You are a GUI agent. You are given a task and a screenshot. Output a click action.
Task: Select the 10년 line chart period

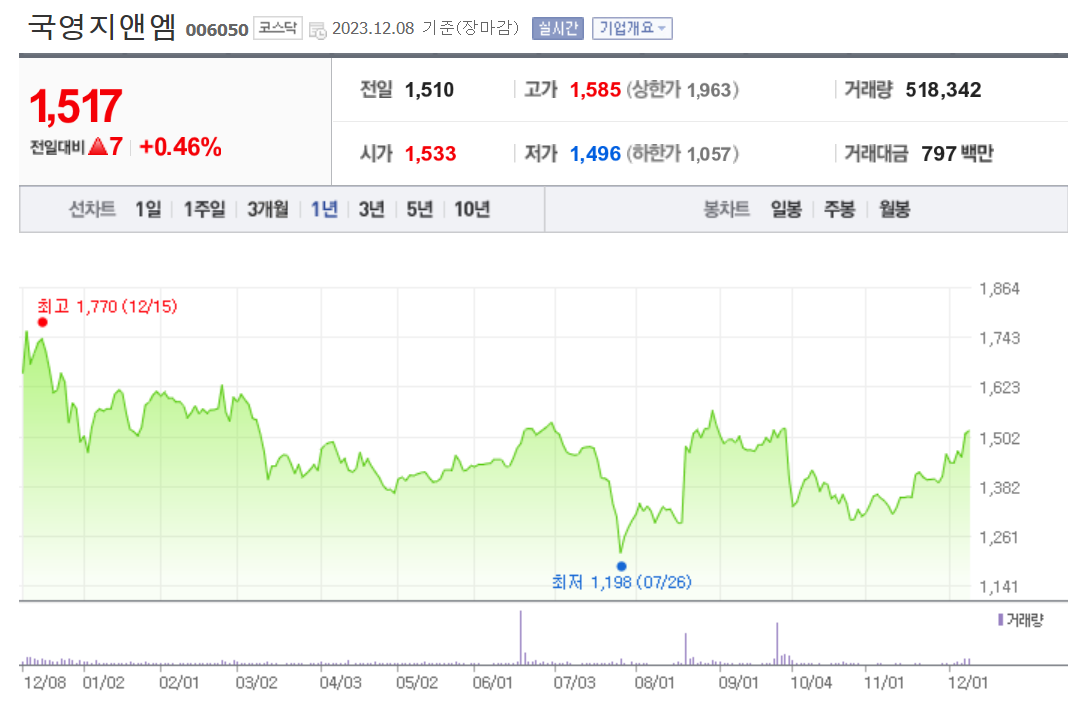472,209
